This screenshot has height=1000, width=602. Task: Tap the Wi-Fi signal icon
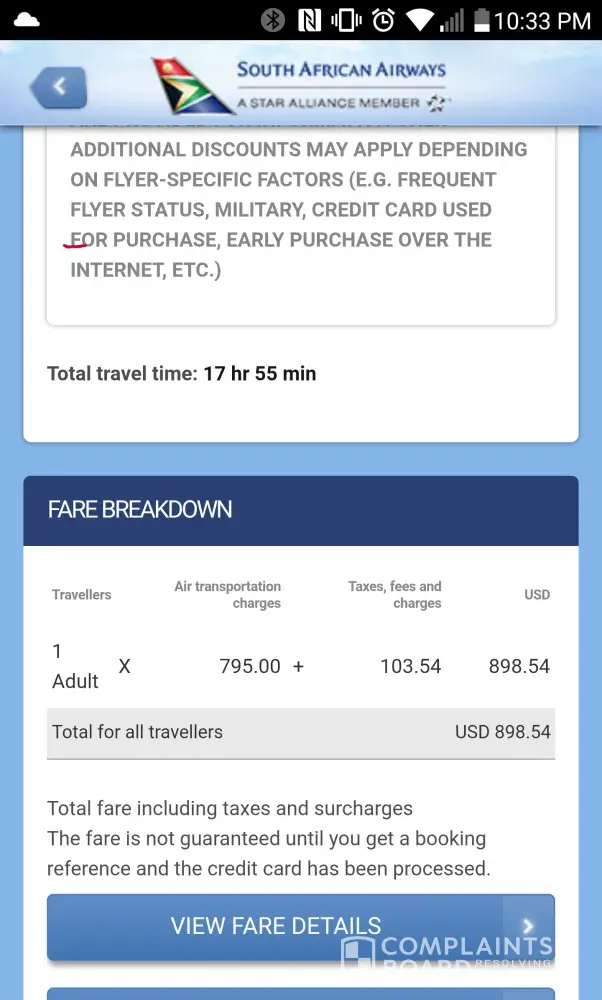point(420,20)
